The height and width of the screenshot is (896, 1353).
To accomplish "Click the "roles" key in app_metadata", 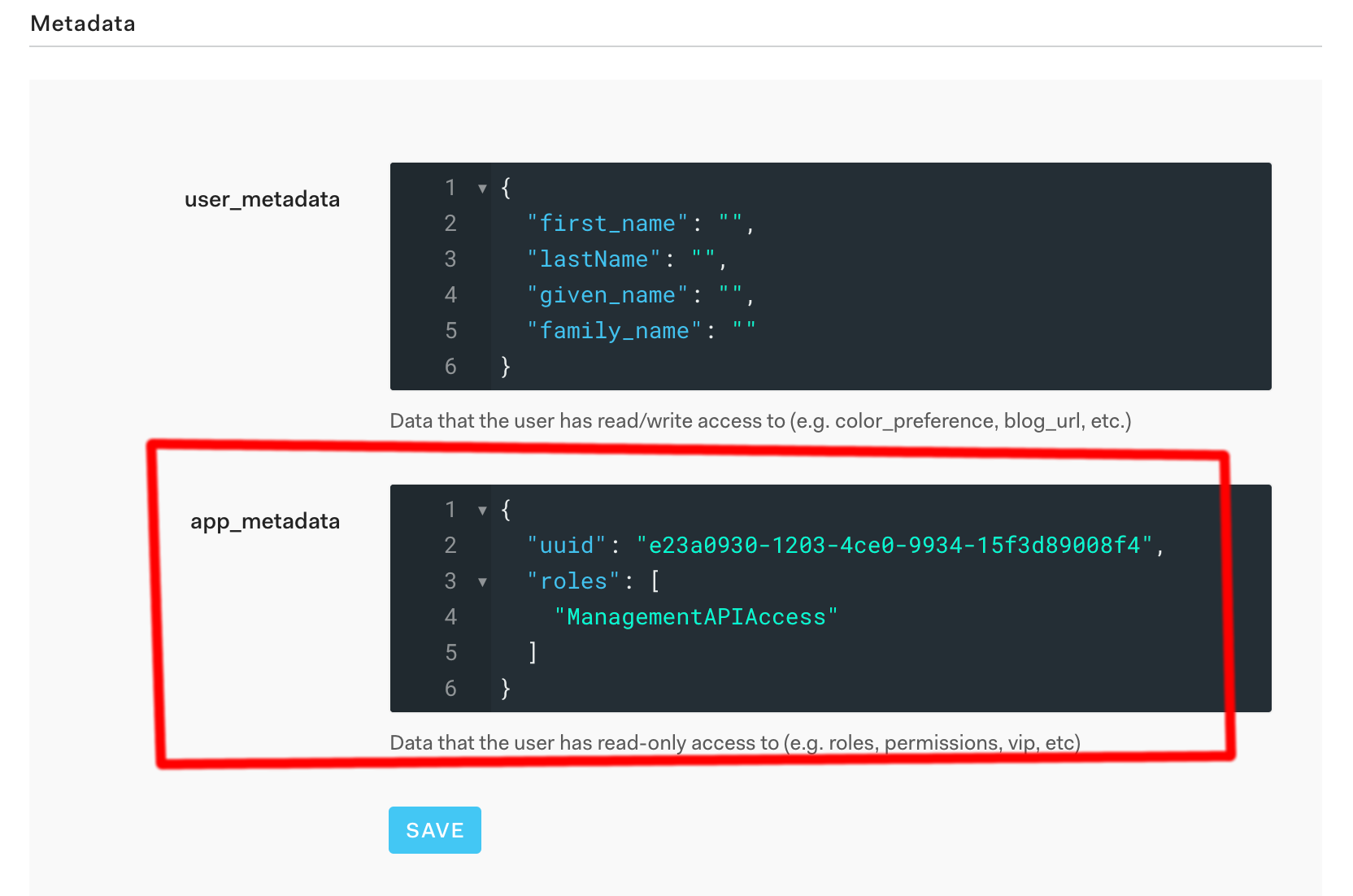I will [573, 581].
